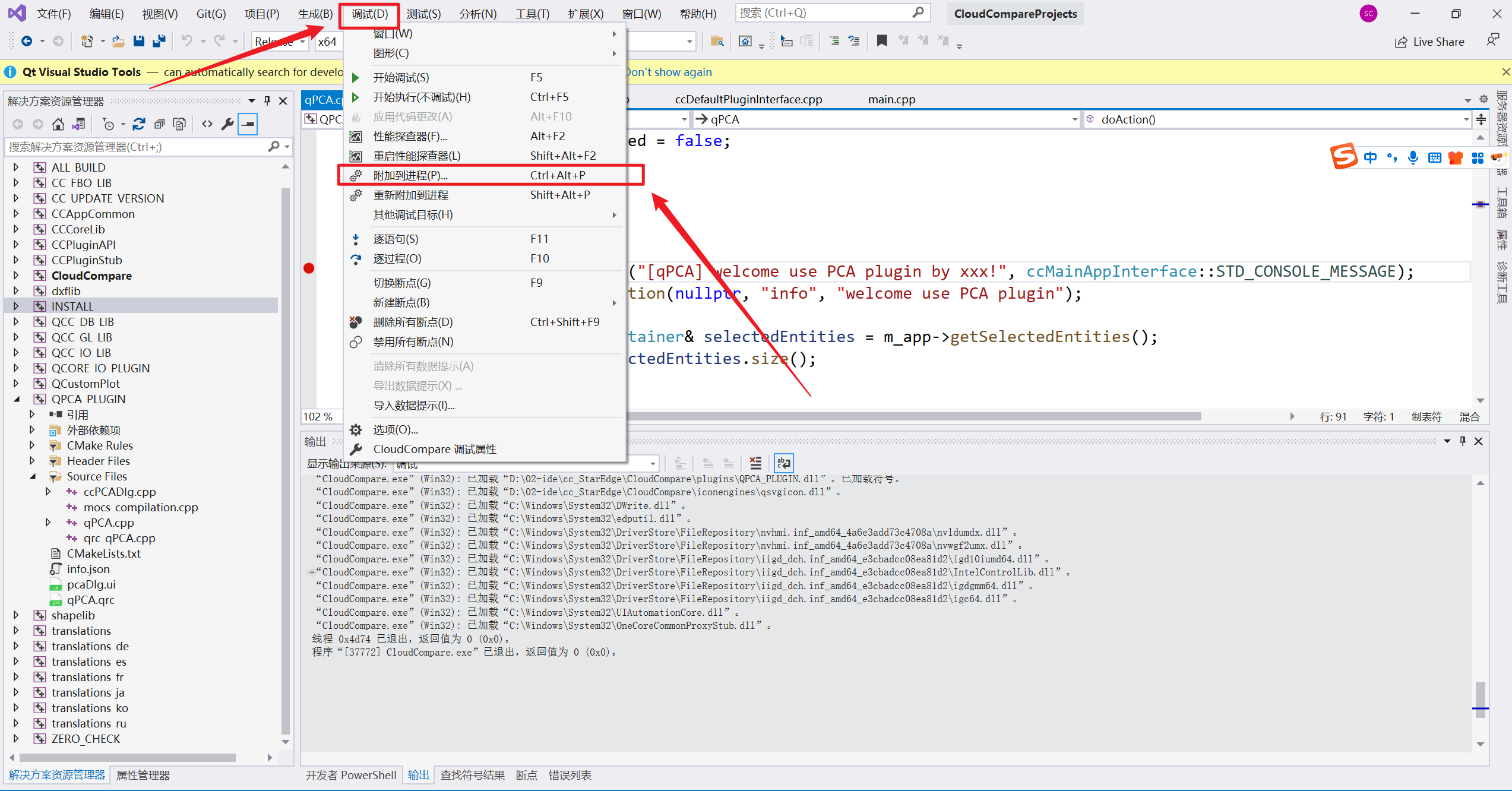This screenshot has height=791, width=1512.
Task: Switch to ccDefaultPluginInterface.cpp tab
Action: 748,99
